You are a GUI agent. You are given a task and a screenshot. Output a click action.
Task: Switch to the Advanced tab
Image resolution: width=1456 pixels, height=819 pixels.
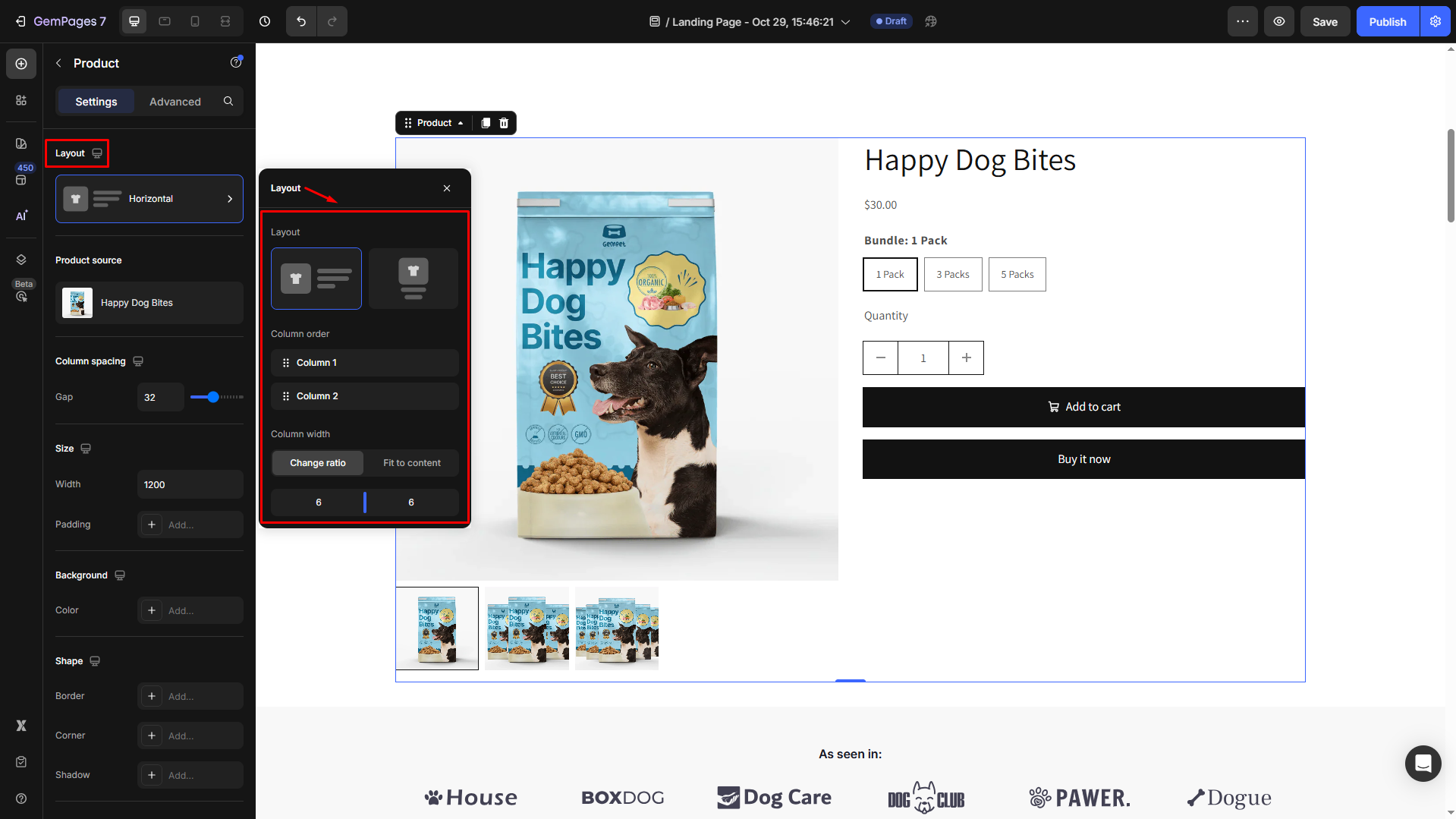pyautogui.click(x=175, y=101)
